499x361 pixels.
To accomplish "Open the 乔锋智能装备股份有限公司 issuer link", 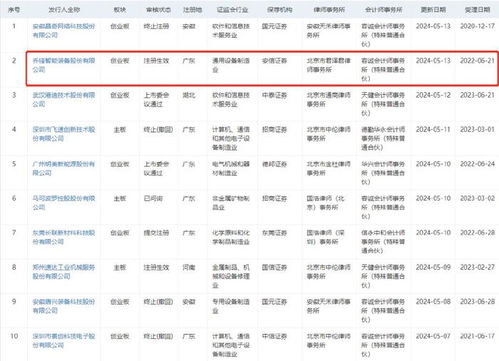I will (x=64, y=65).
